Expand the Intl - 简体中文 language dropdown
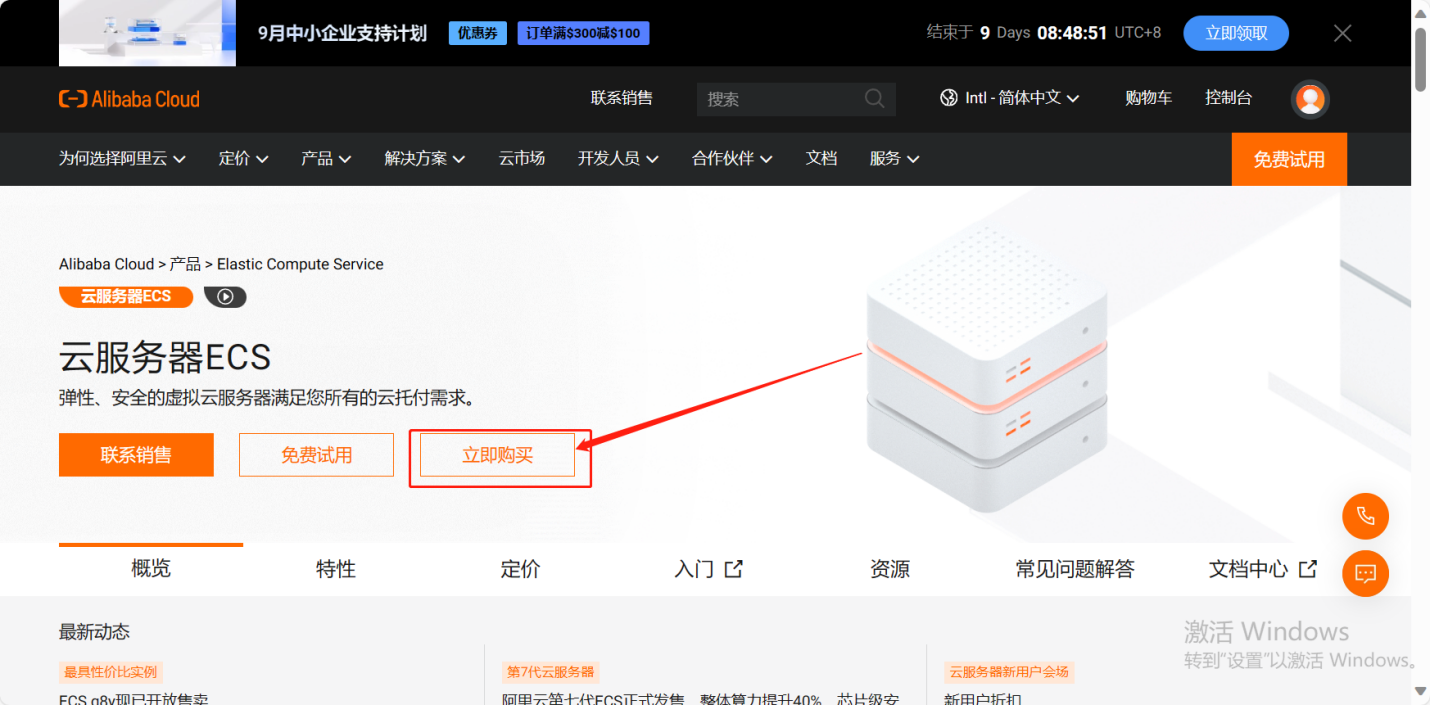This screenshot has height=705, width=1430. [x=1010, y=98]
